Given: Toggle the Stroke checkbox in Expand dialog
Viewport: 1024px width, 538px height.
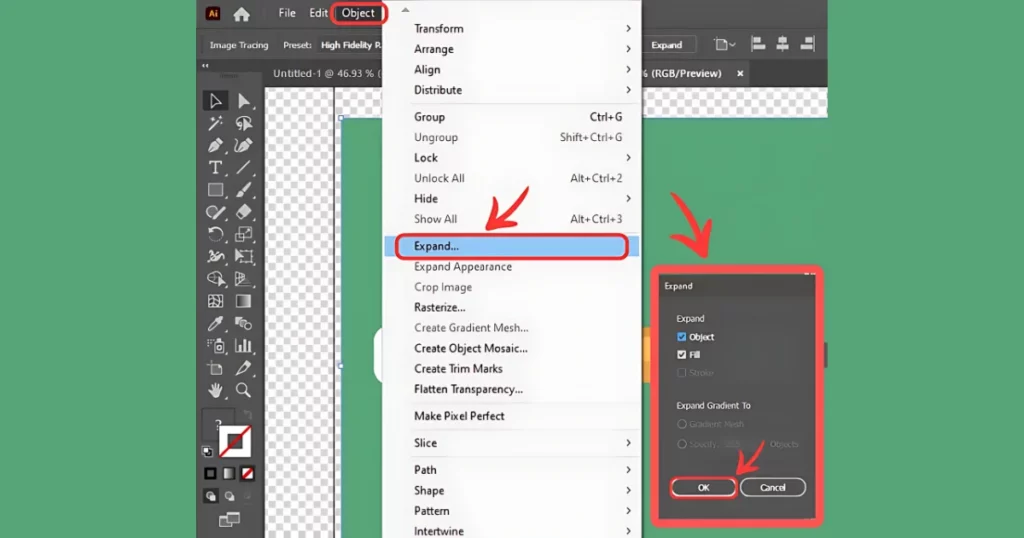Looking at the screenshot, I should (x=682, y=373).
